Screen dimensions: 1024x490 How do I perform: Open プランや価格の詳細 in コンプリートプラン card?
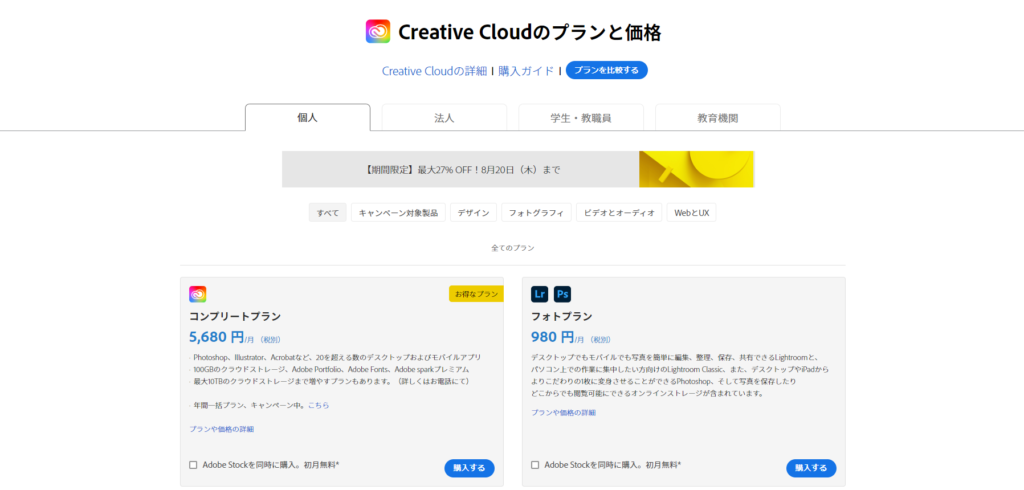221,429
